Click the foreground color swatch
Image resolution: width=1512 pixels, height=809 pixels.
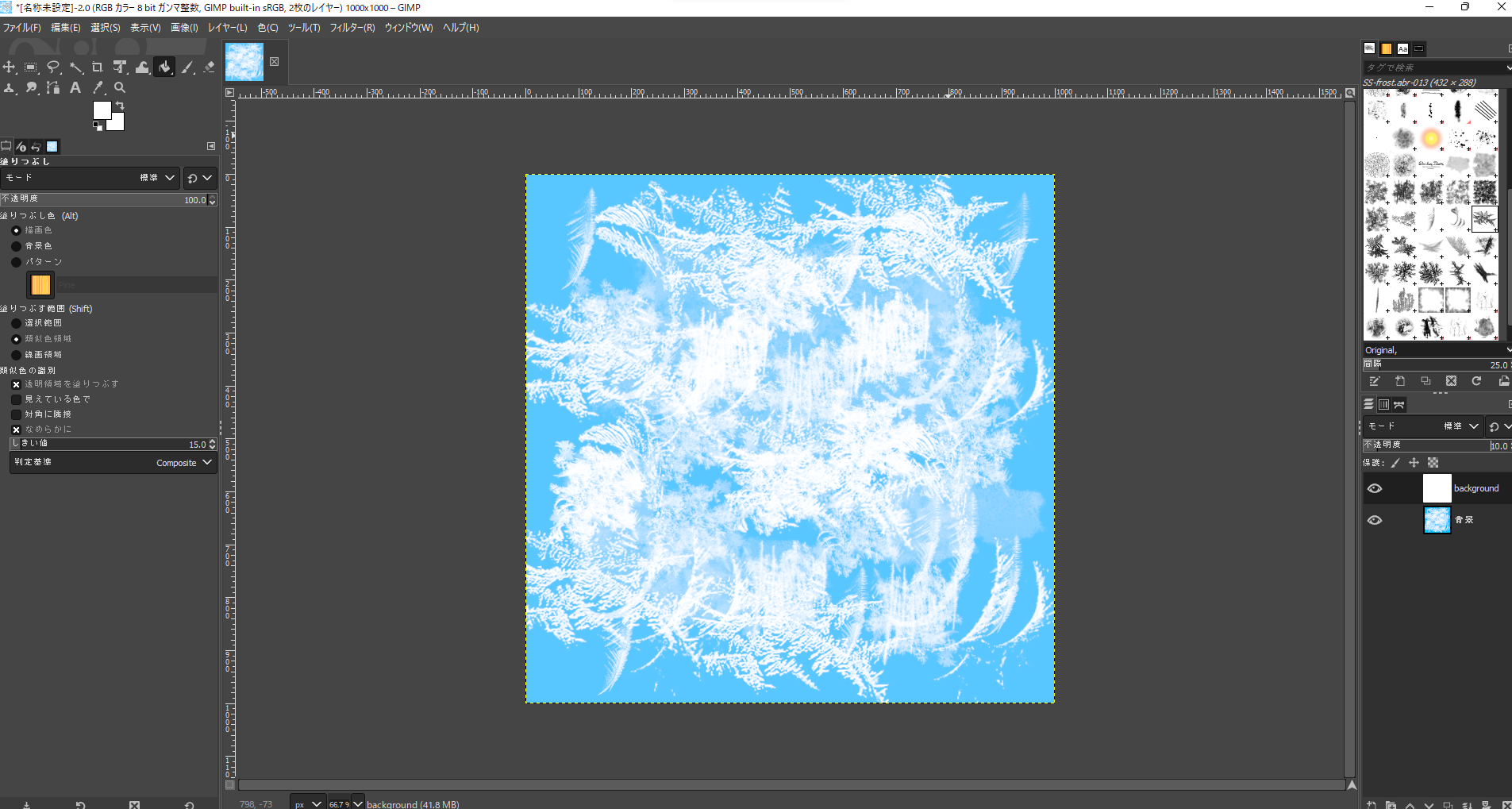(x=102, y=110)
